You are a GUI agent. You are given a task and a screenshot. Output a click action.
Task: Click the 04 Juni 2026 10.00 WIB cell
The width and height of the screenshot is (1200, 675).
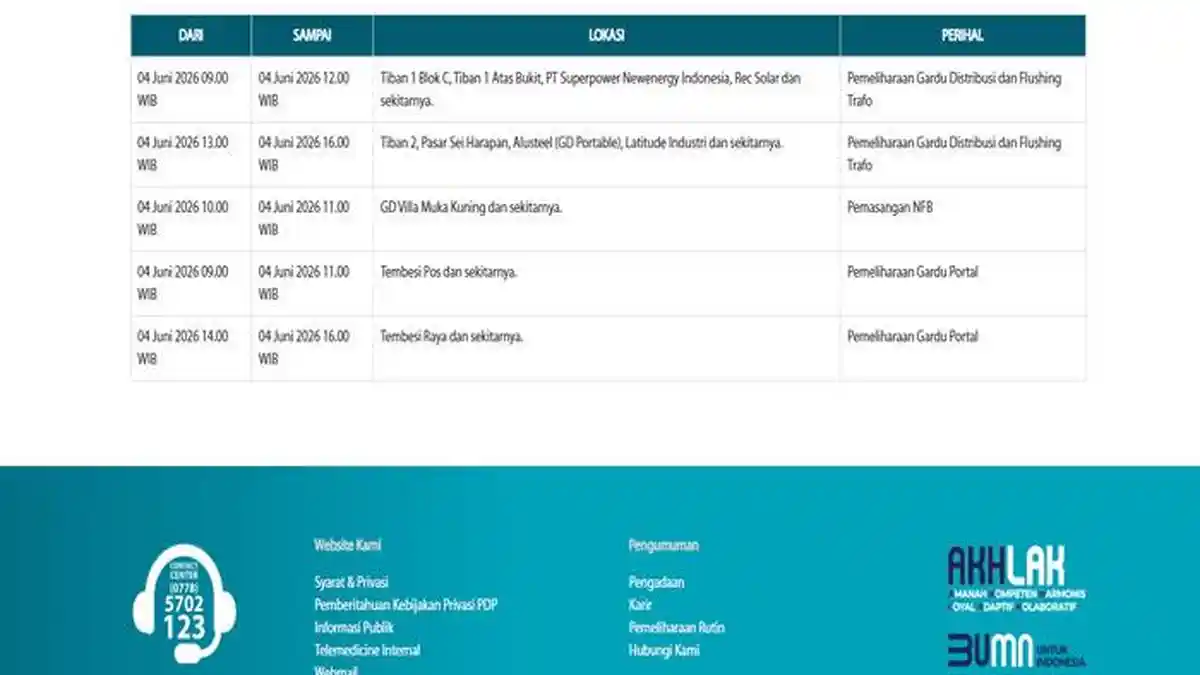191,219
